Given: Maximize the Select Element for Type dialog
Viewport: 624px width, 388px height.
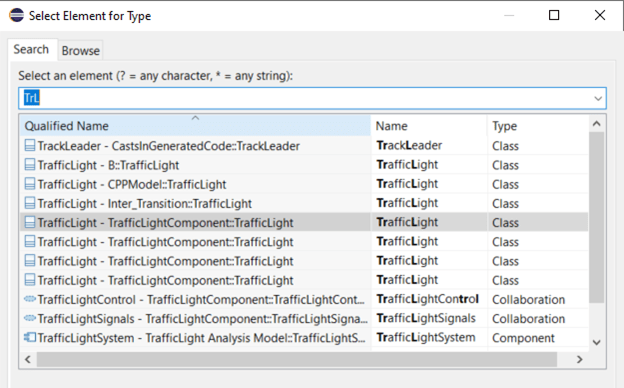Looking at the screenshot, I should coord(554,15).
